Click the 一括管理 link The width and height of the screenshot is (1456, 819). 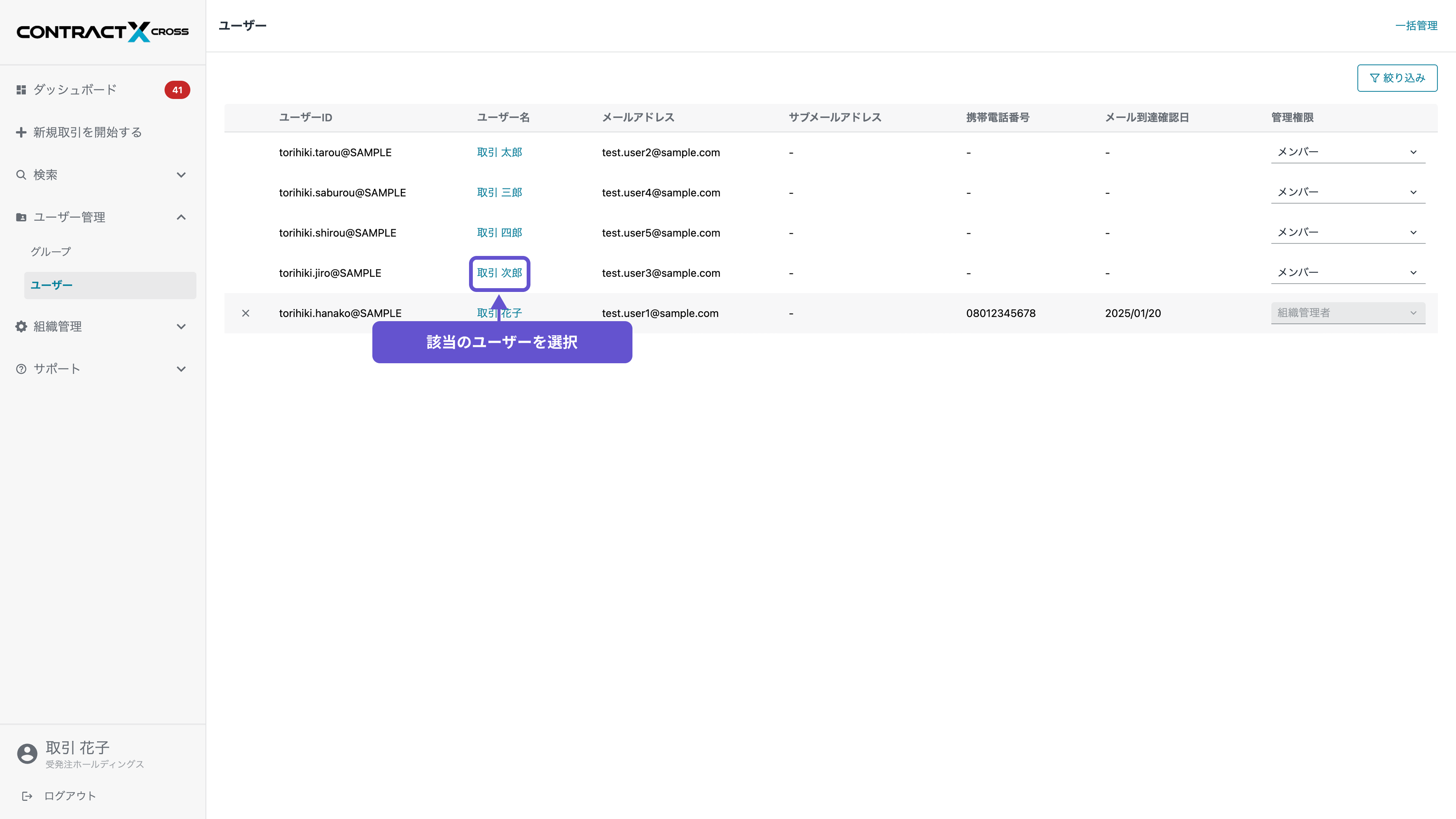tap(1416, 25)
